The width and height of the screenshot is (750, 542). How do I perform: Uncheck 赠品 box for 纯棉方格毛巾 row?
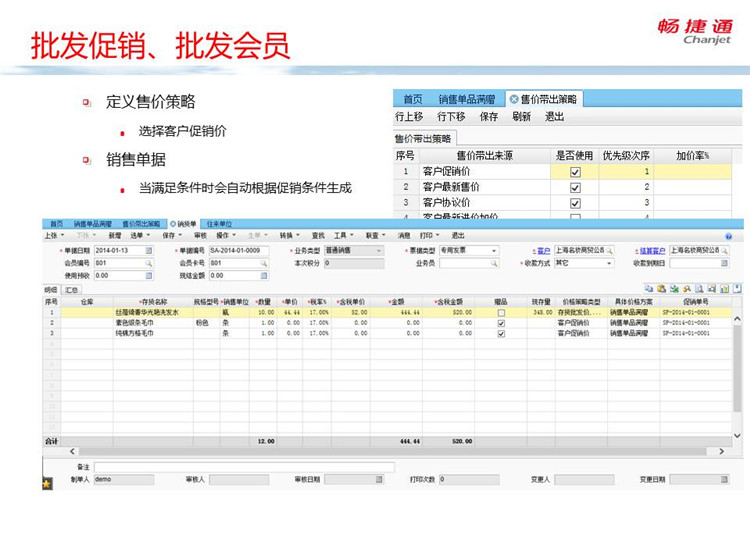click(501, 334)
